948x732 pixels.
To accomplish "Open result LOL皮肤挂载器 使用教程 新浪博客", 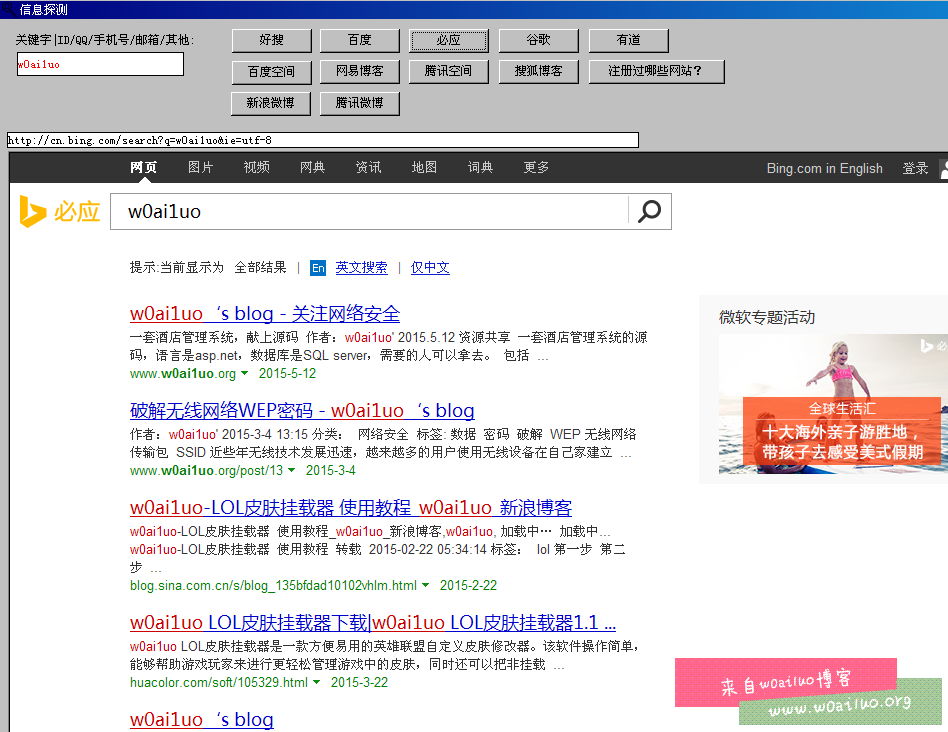I will point(351,508).
